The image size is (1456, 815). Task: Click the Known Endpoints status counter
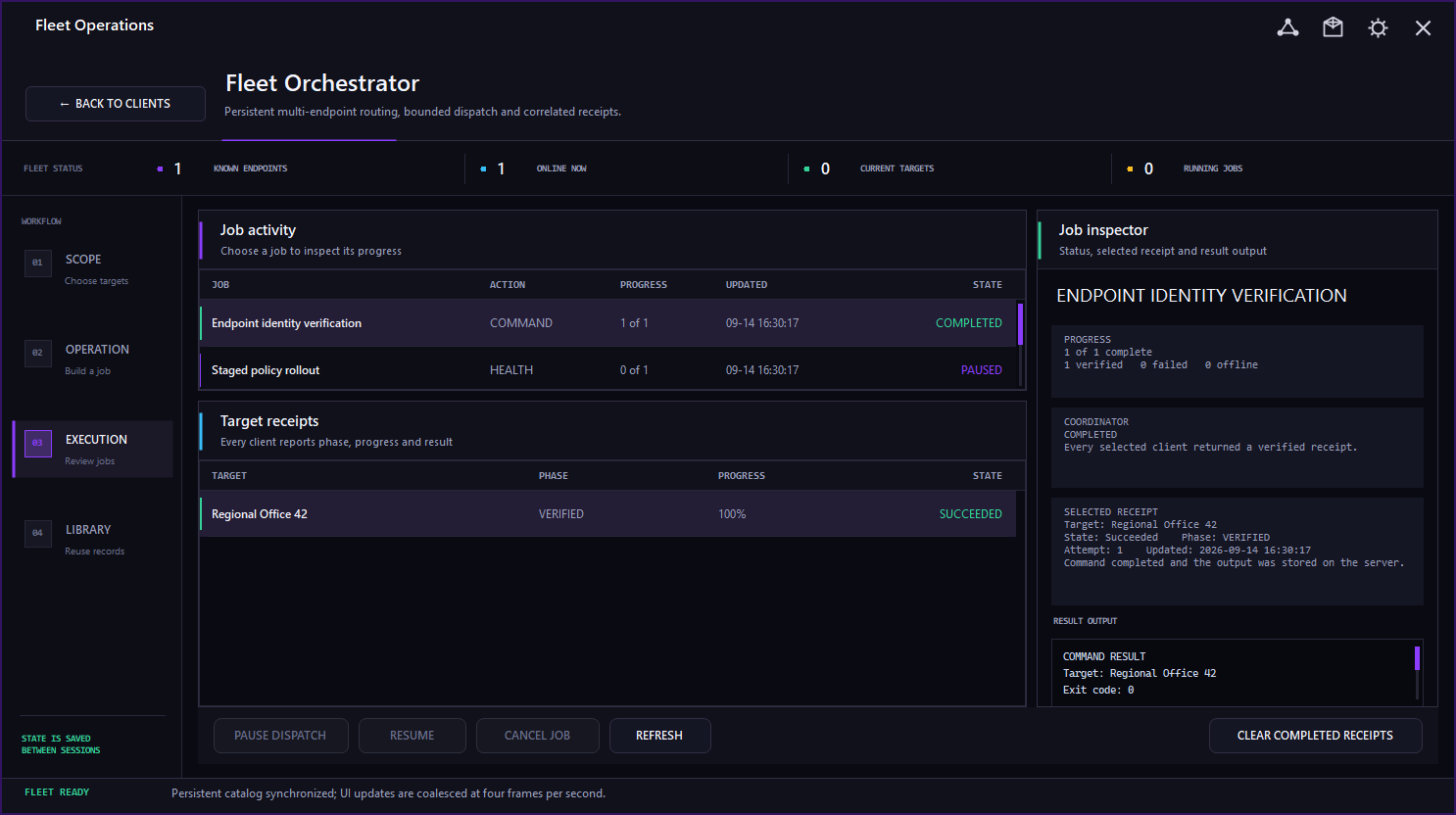[x=222, y=168]
